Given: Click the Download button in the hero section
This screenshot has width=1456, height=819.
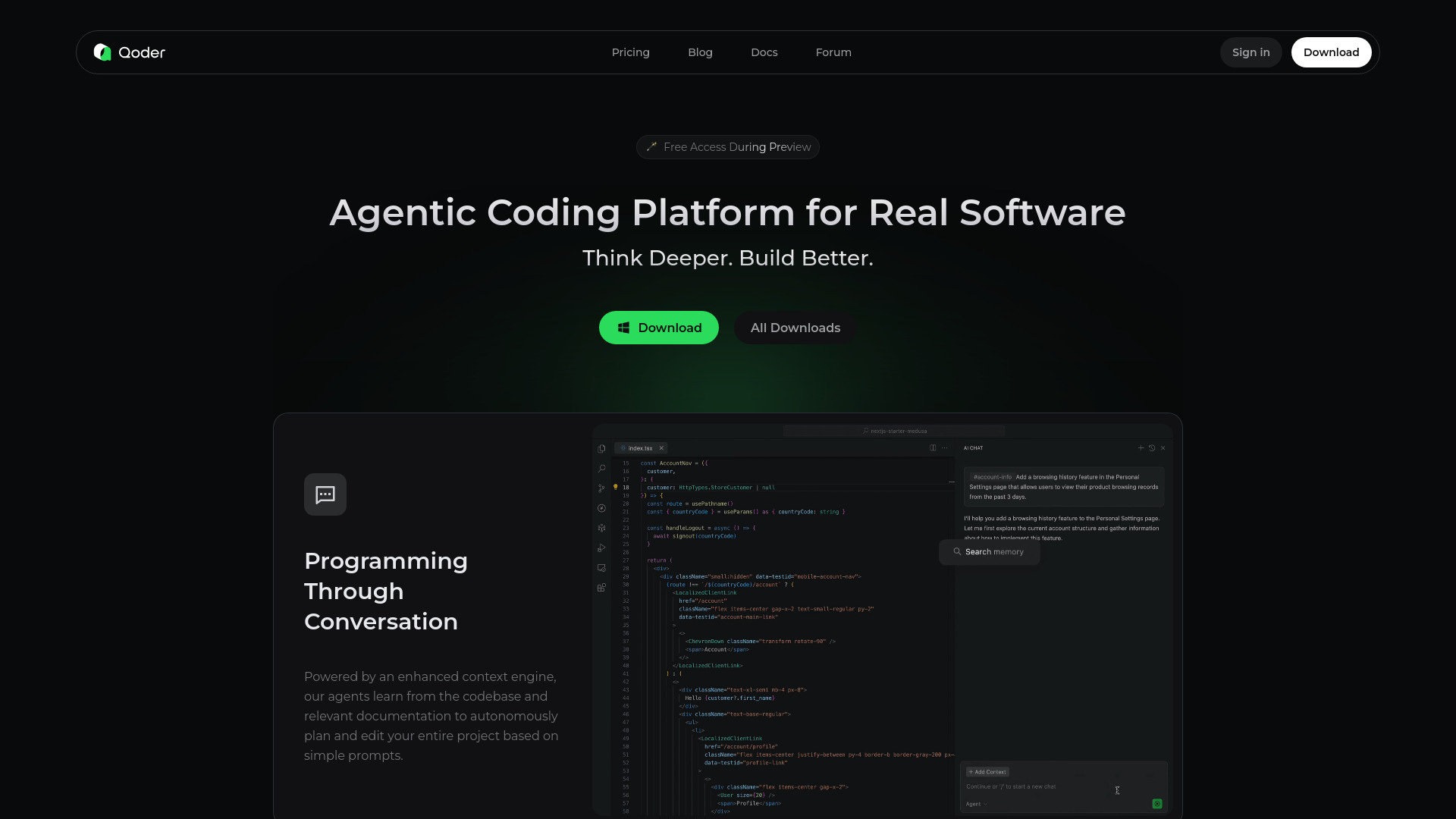Looking at the screenshot, I should [x=658, y=328].
